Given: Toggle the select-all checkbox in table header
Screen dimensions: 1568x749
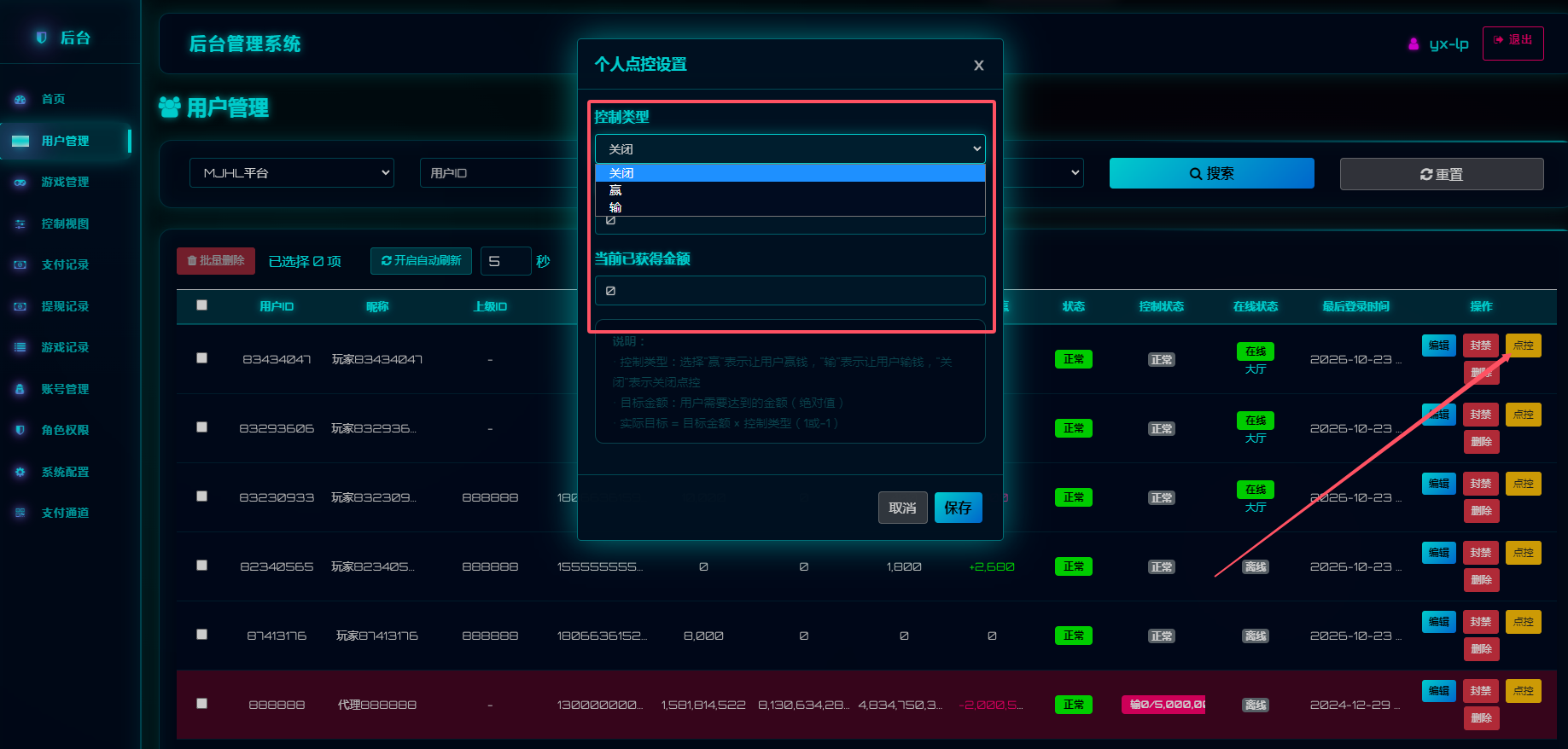Looking at the screenshot, I should [202, 305].
